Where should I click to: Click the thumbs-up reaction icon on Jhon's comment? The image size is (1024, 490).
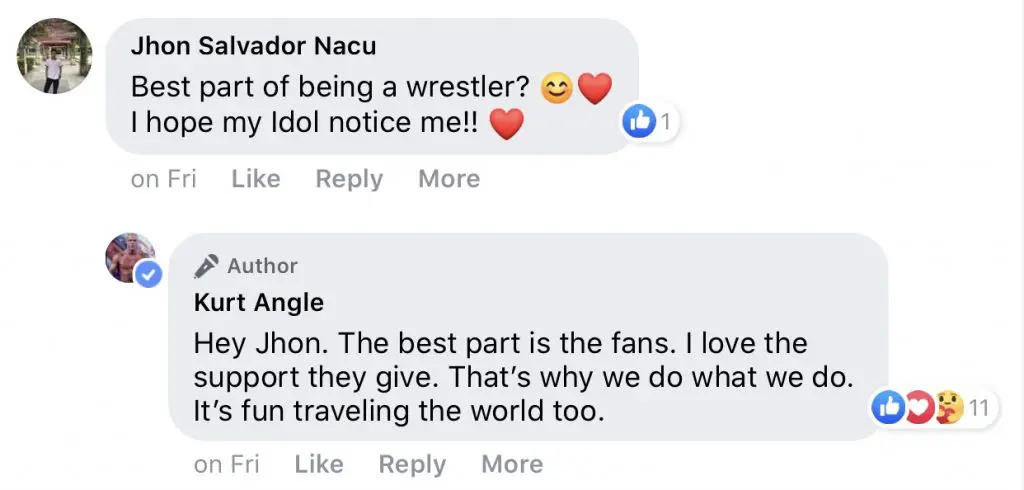(x=637, y=123)
